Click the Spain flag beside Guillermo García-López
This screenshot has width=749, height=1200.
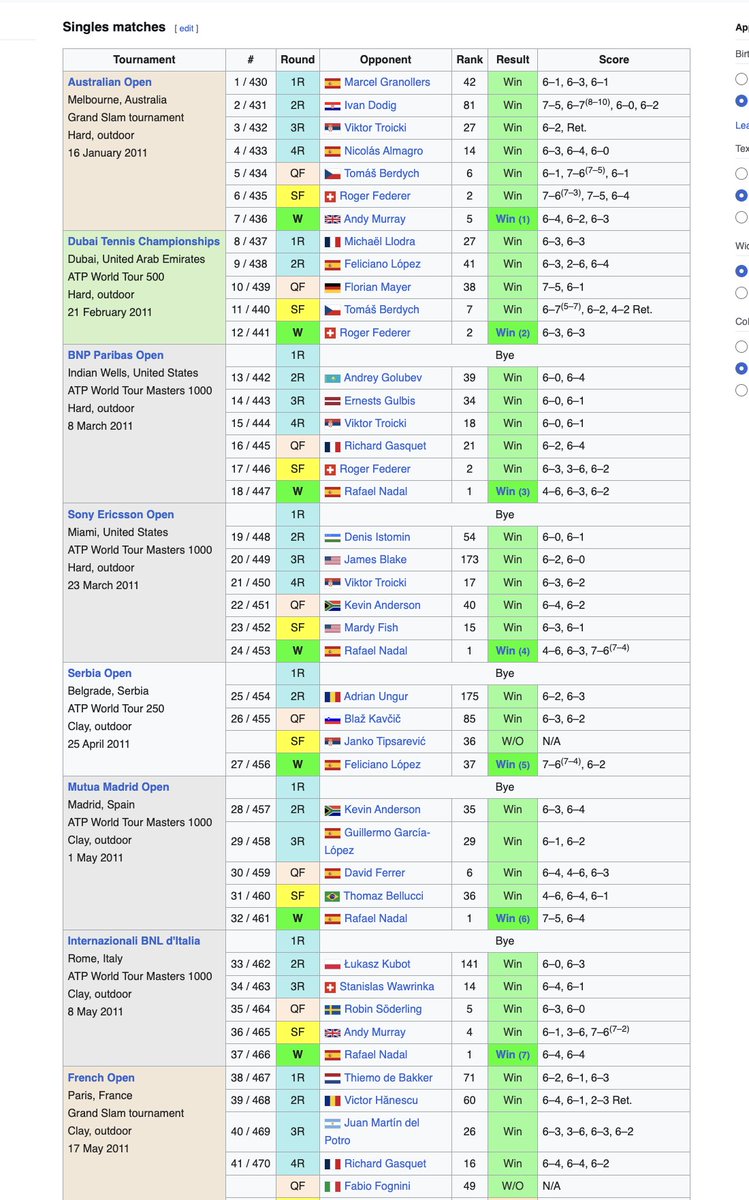332,833
